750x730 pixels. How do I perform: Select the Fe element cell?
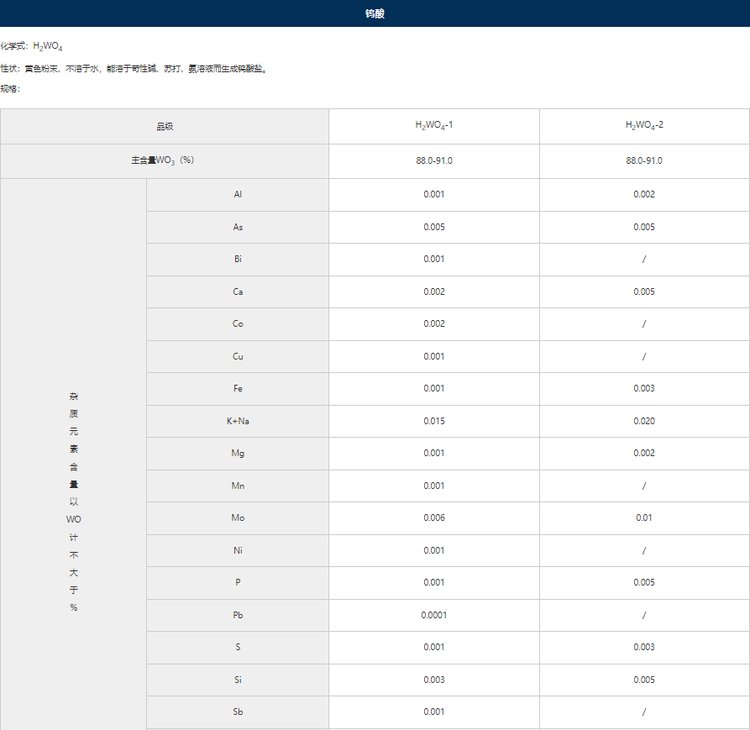238,388
